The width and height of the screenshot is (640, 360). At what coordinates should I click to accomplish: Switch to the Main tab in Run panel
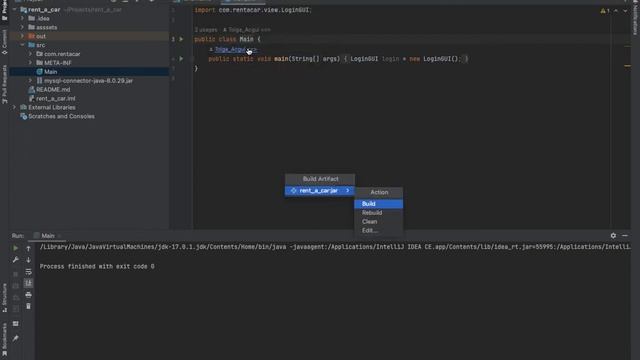pos(48,236)
